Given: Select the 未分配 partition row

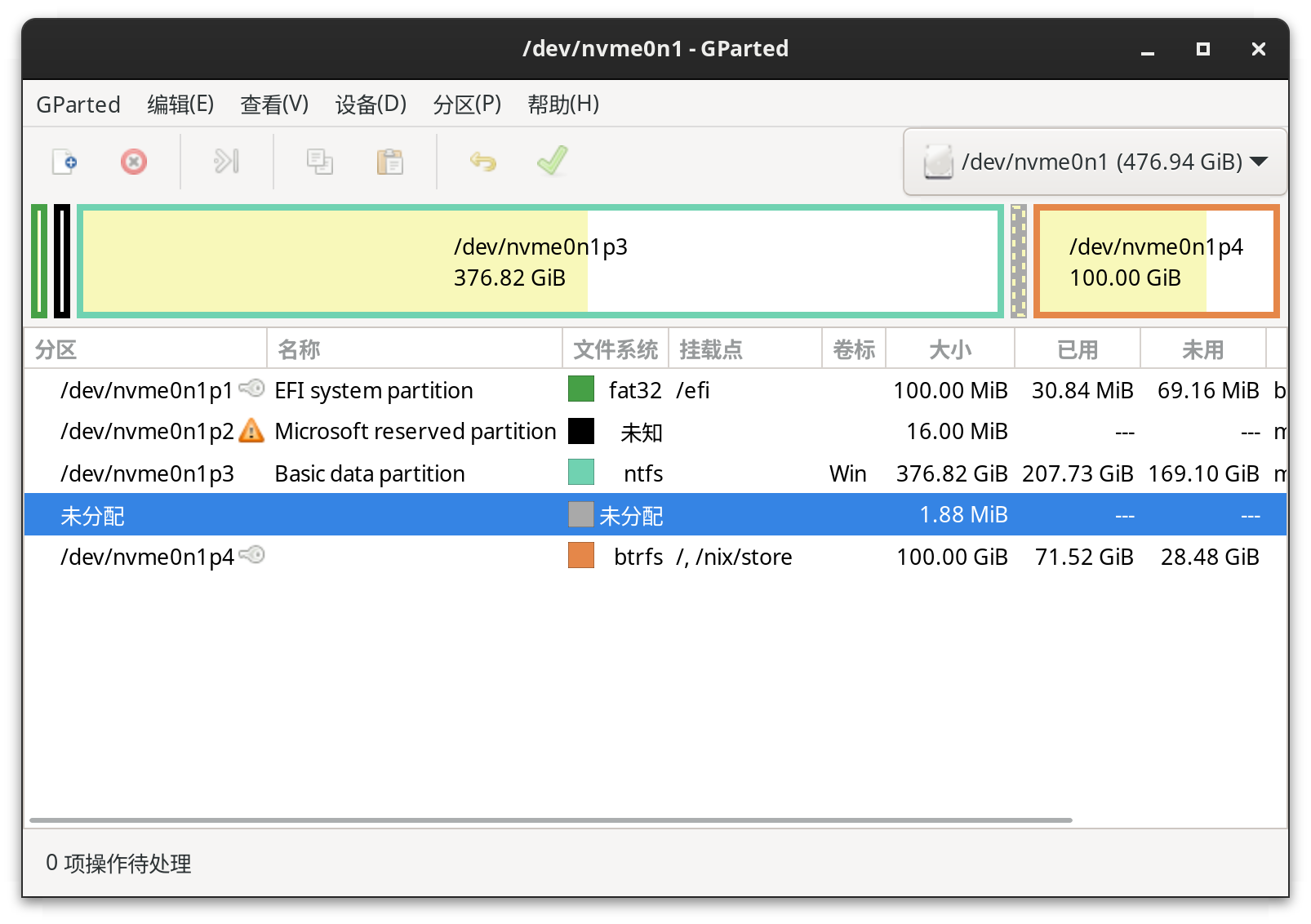Looking at the screenshot, I should pos(655,515).
